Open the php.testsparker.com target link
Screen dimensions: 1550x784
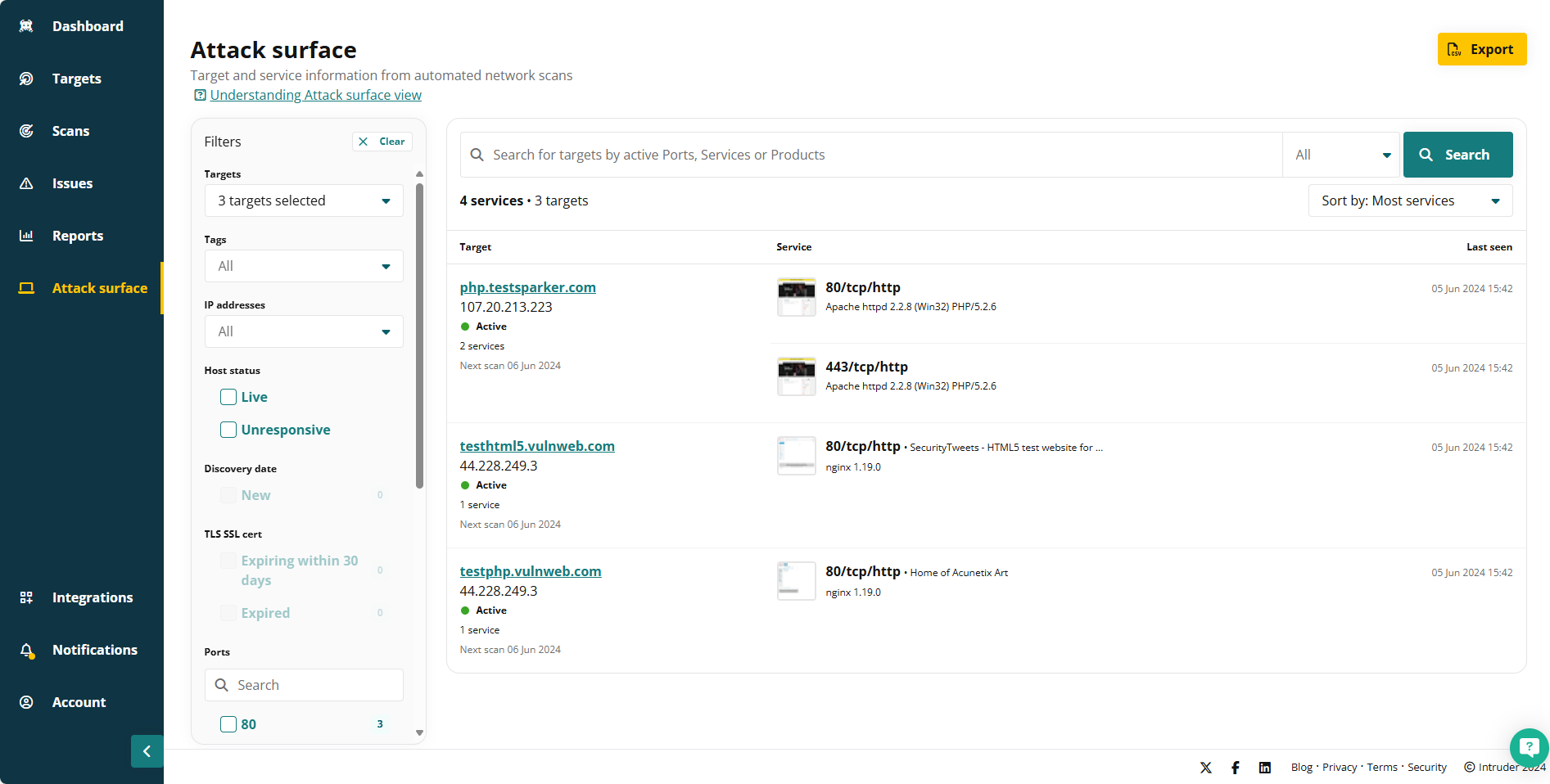coord(528,287)
